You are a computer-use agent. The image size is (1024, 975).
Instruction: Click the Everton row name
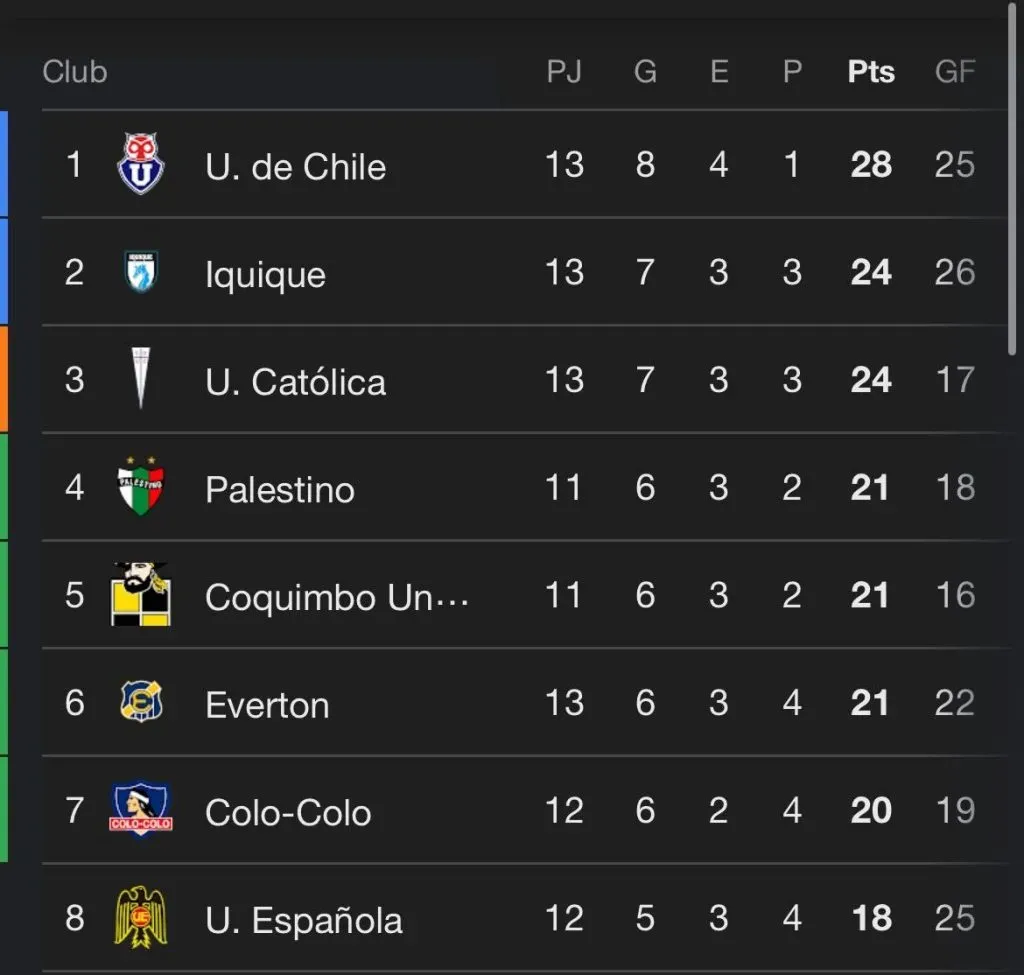point(267,705)
